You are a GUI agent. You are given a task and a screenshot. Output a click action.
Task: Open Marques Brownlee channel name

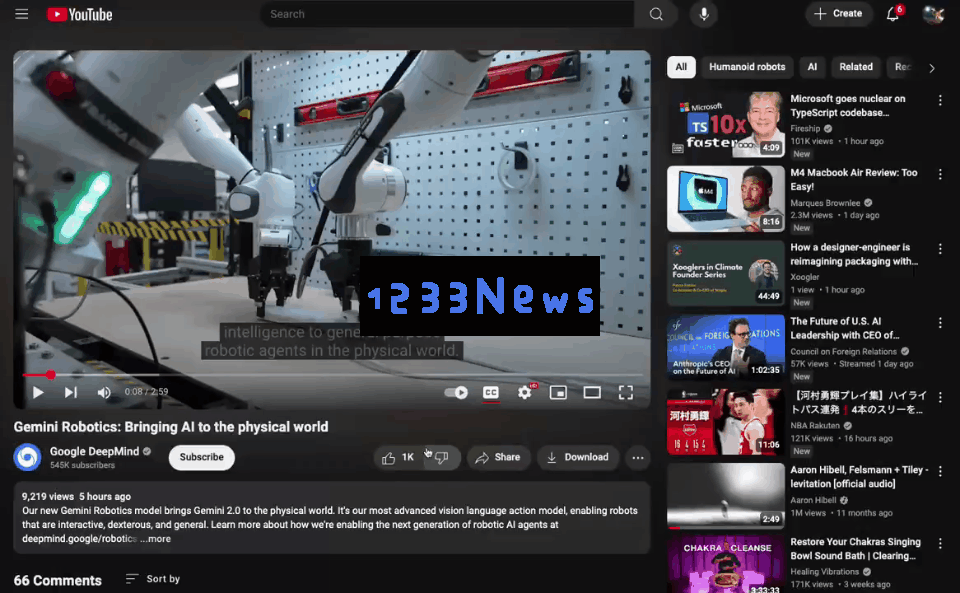[x=825, y=203]
